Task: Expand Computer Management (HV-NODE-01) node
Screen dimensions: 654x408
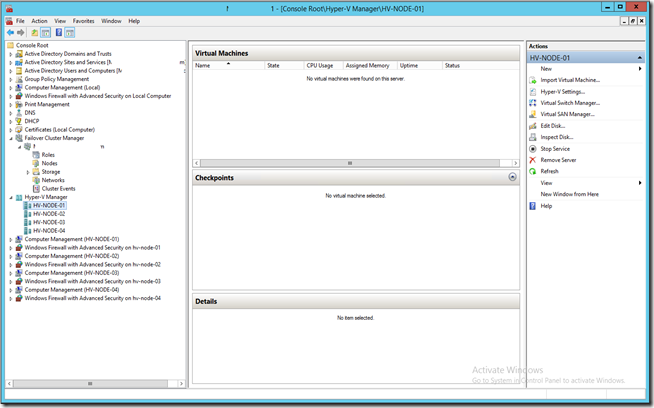Action: point(11,239)
